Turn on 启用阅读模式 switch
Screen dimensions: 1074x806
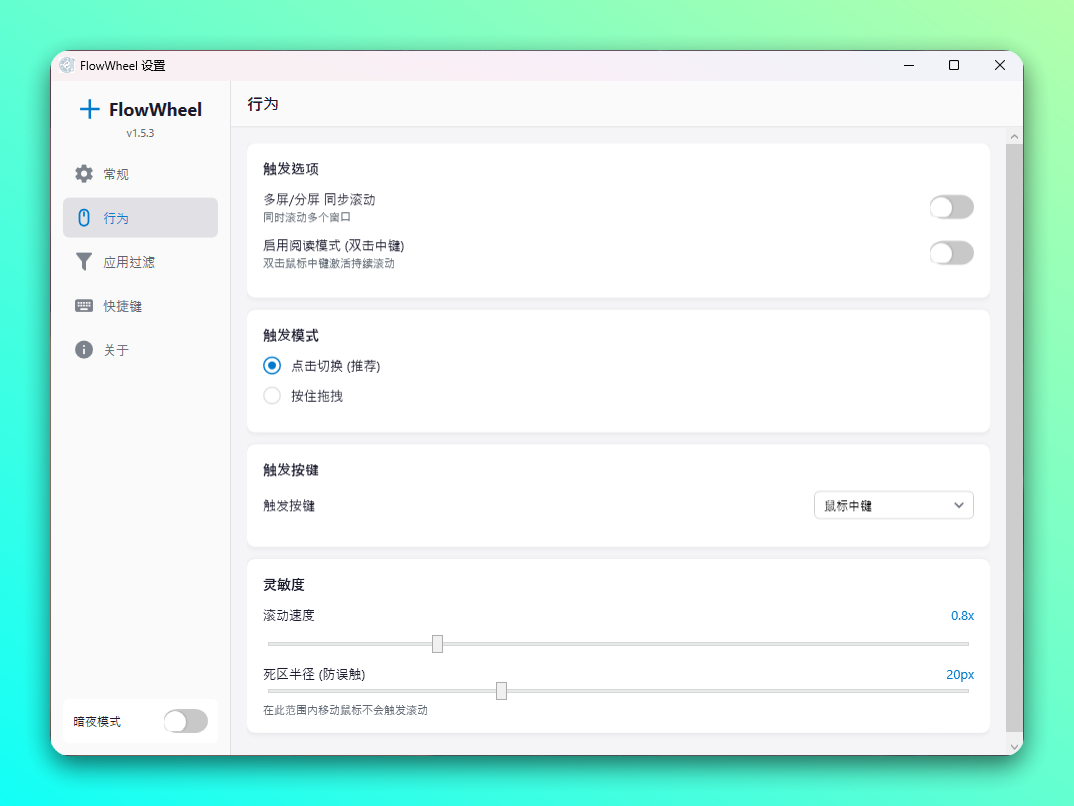click(x=950, y=253)
